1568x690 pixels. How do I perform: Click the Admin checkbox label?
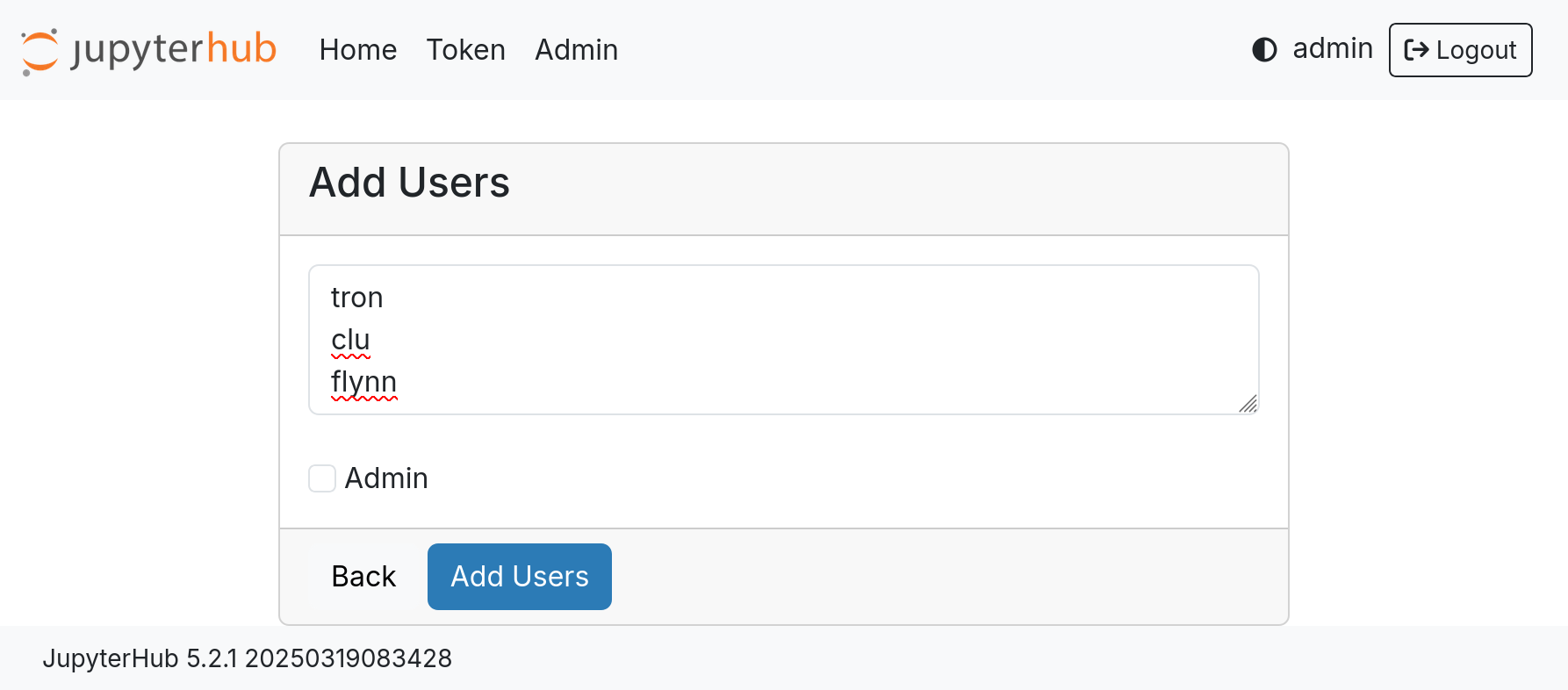(386, 478)
